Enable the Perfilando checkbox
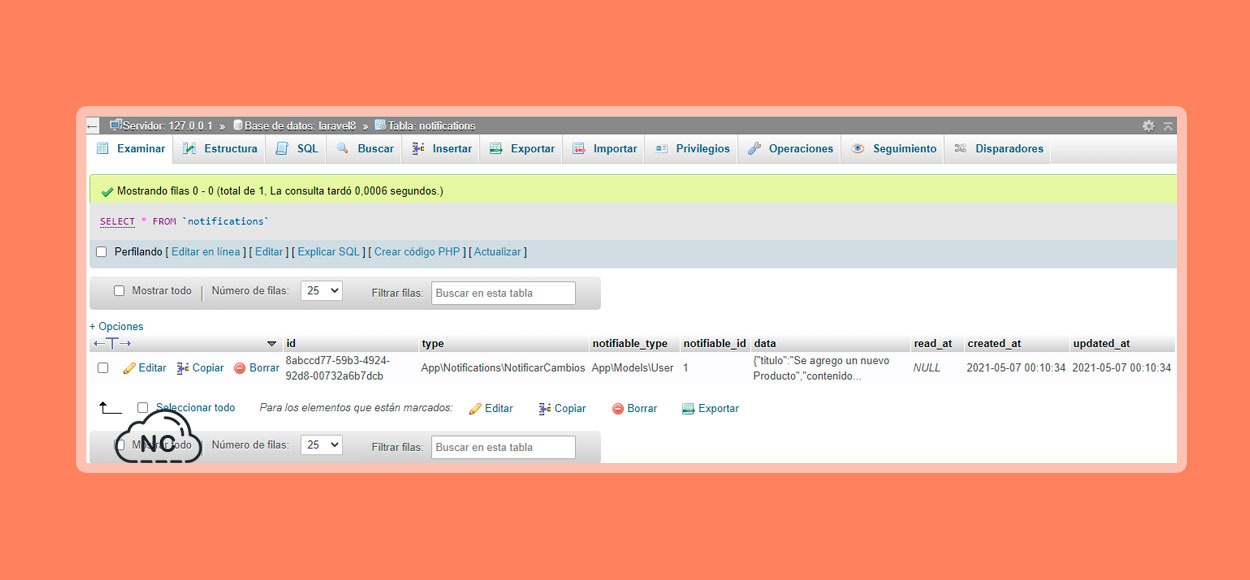1250x580 pixels. click(101, 252)
